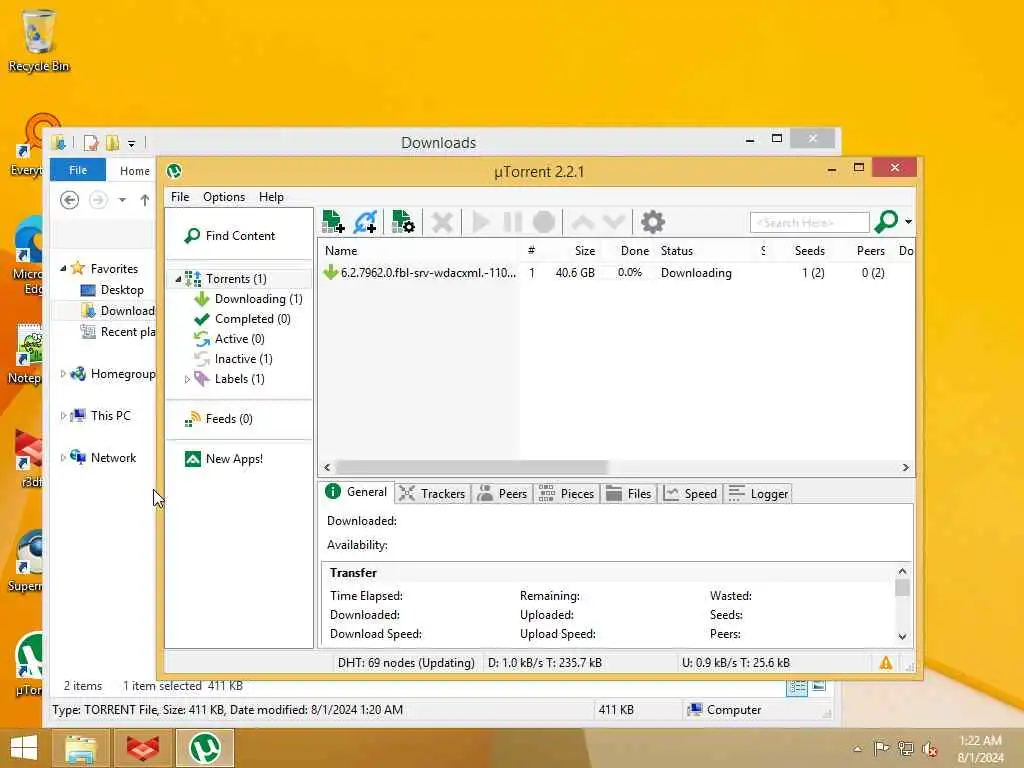
Task: Click the Start torrent play icon
Action: (x=481, y=222)
